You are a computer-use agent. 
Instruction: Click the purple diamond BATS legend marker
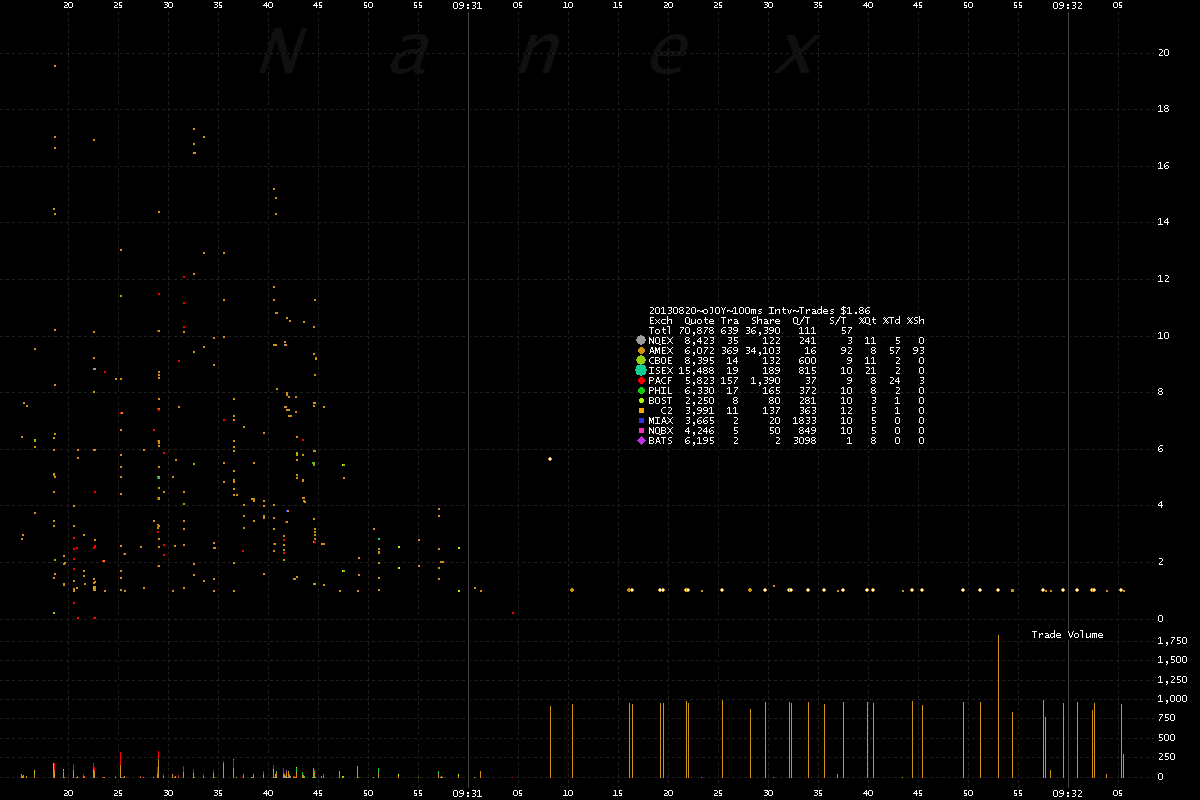(641, 441)
